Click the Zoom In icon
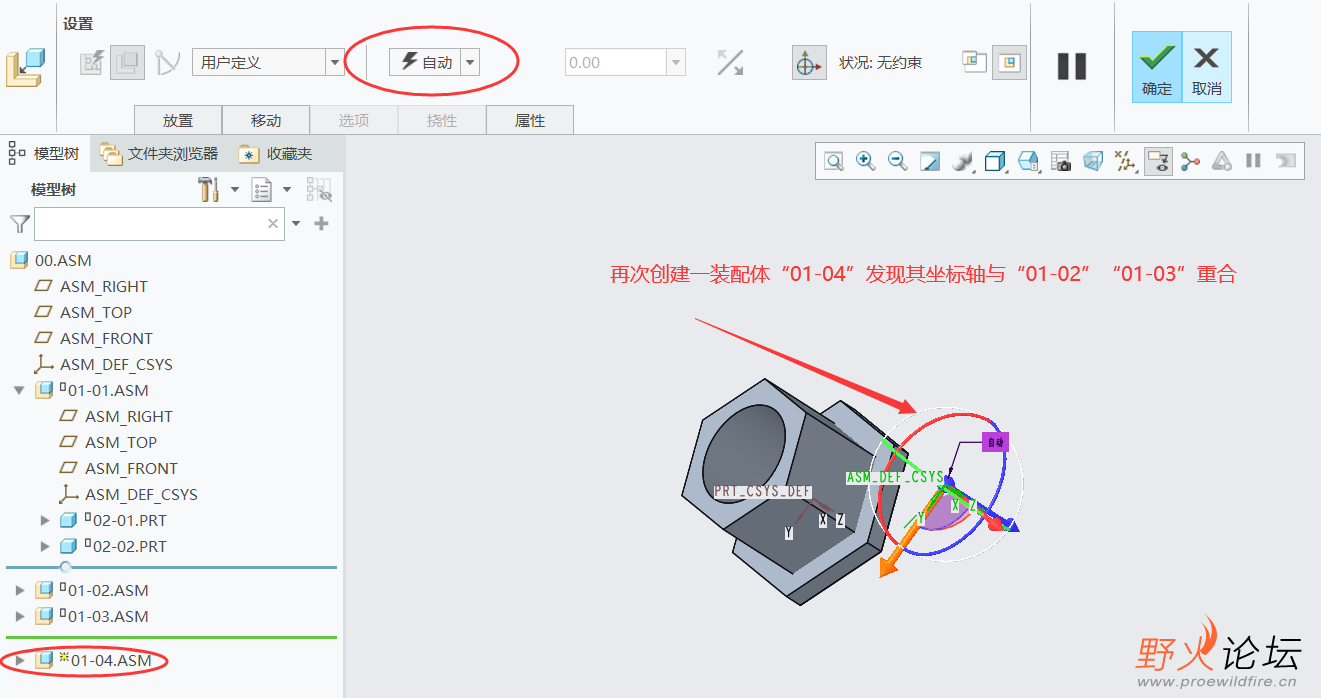 pyautogui.click(x=866, y=161)
